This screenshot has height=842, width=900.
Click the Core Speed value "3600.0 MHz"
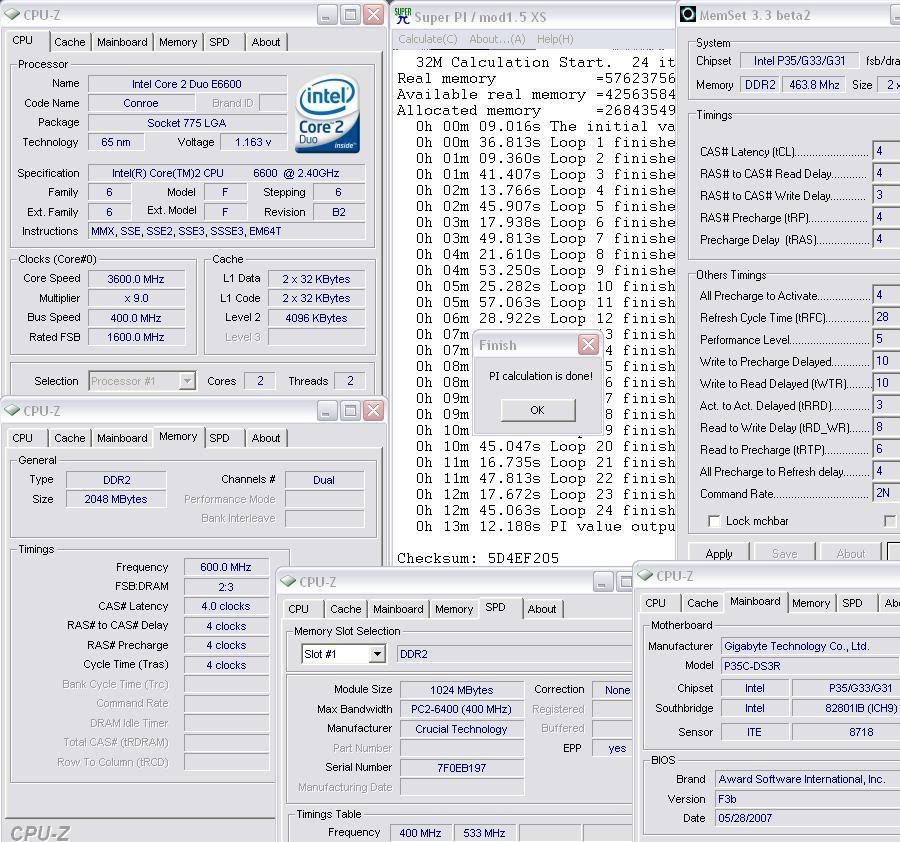pos(136,279)
